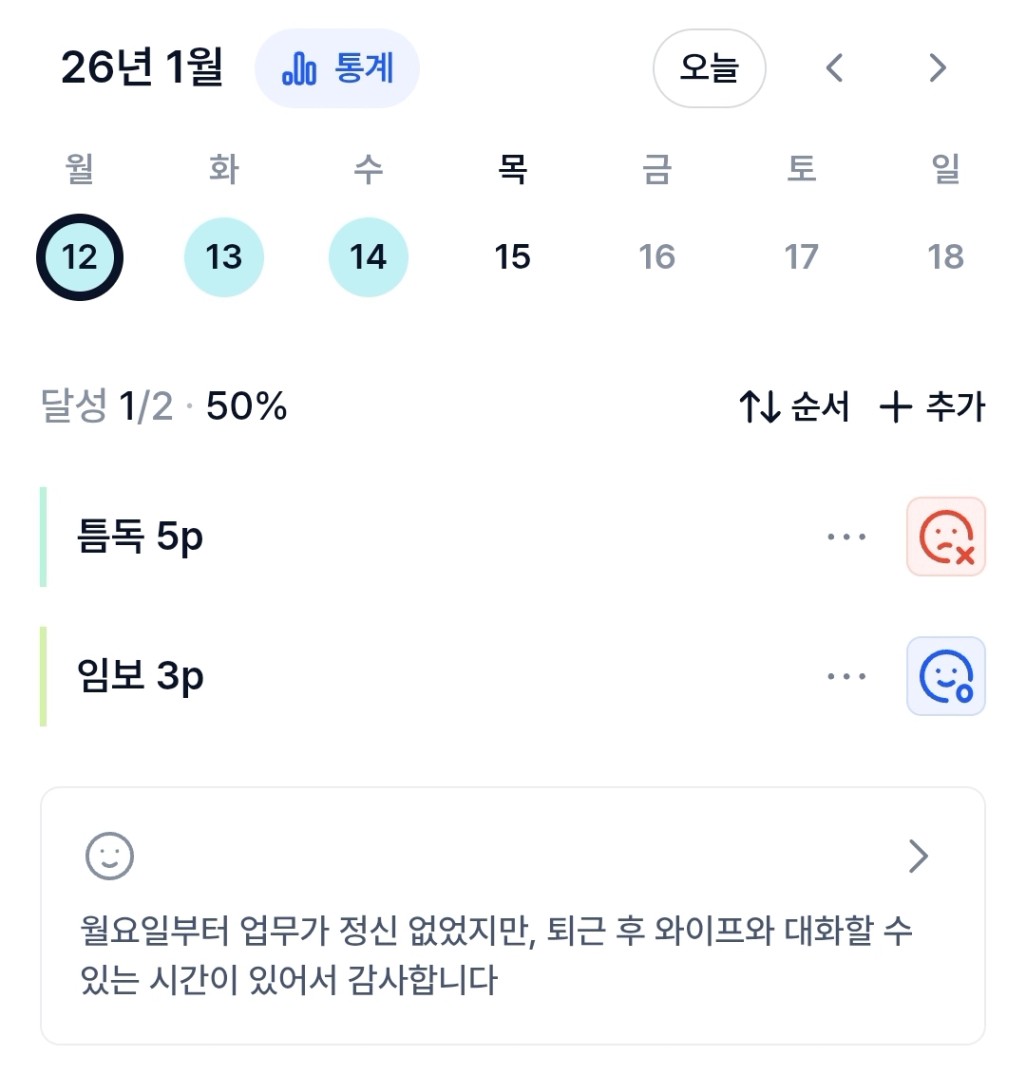Click the 순서 sort order button

(x=794, y=407)
